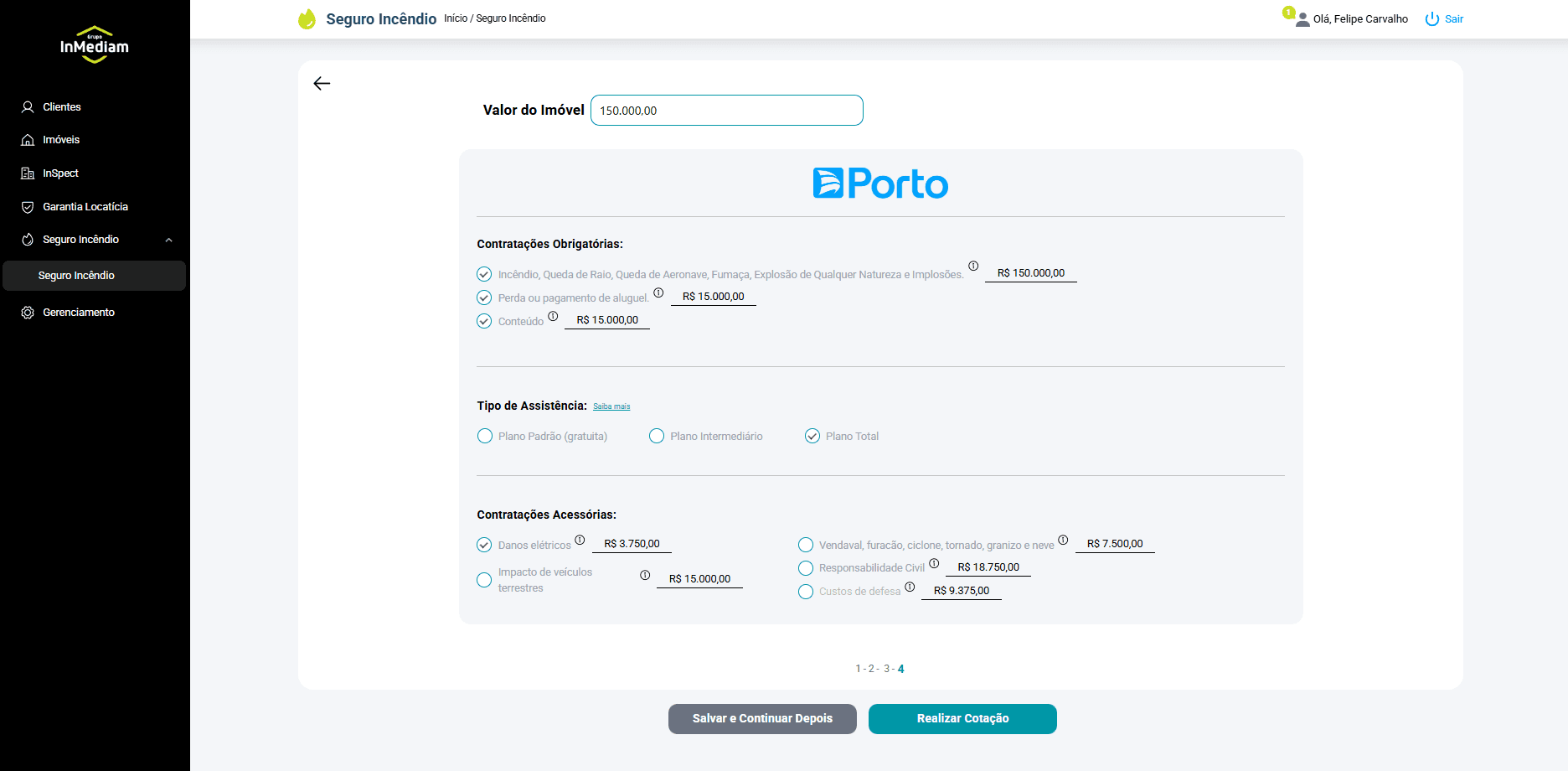Toggle the Incêndio, Queda de Raio checkbox

[x=484, y=274]
